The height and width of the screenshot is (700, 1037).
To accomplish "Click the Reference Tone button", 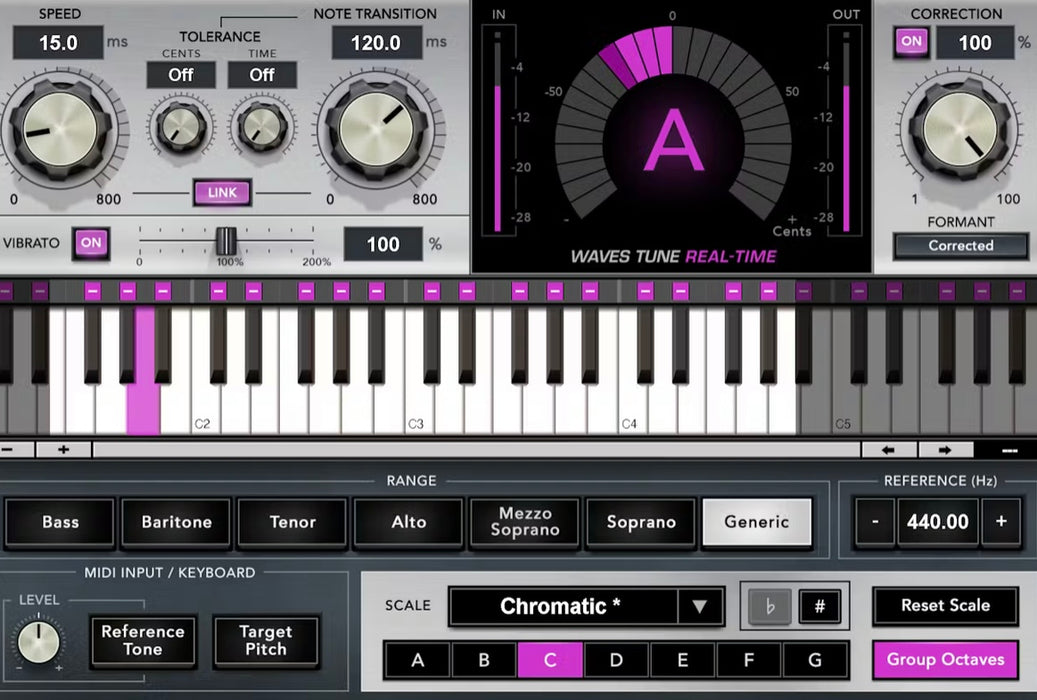I will (x=143, y=640).
